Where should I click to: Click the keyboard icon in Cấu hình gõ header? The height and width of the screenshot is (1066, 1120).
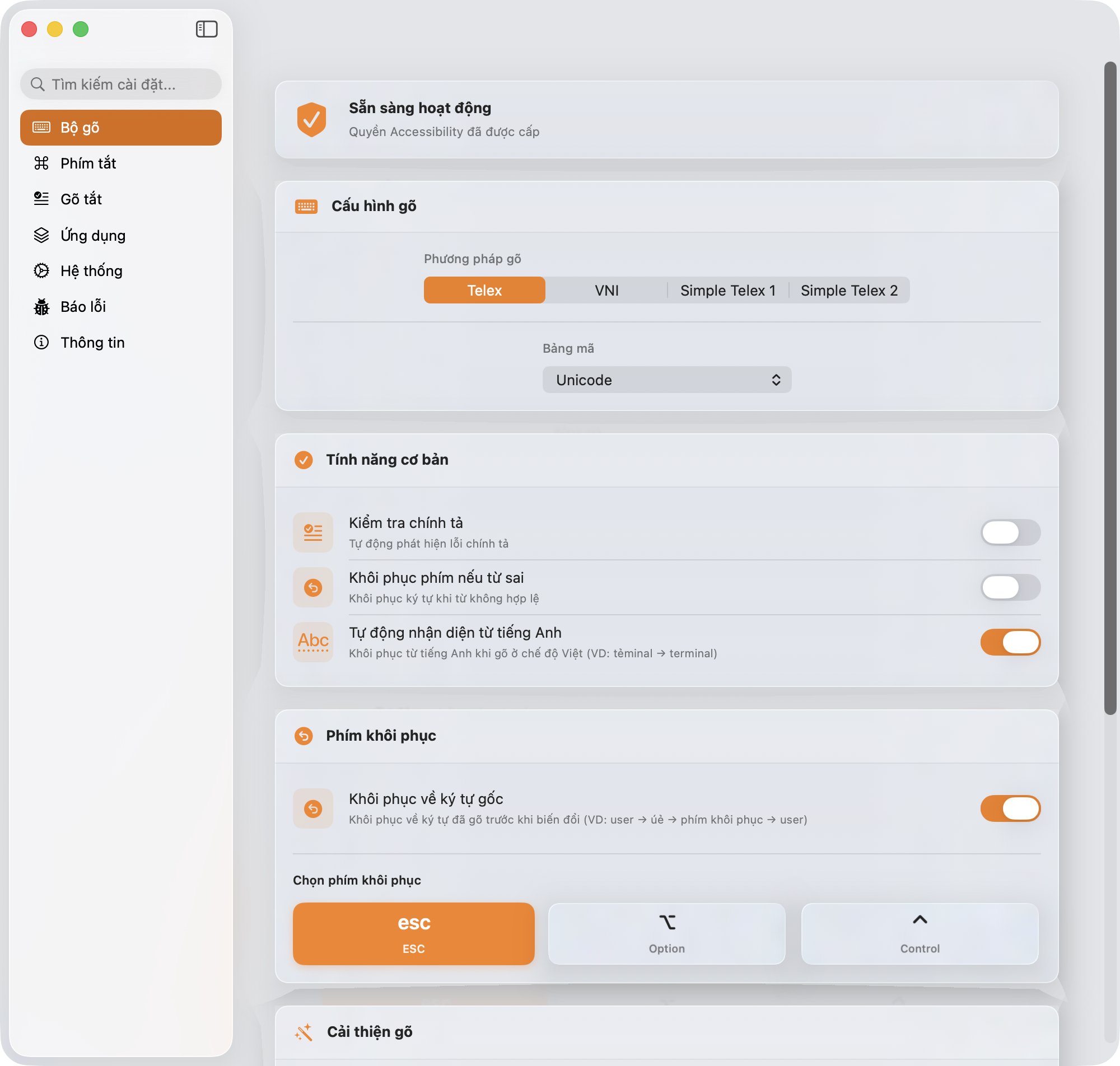pos(306,206)
